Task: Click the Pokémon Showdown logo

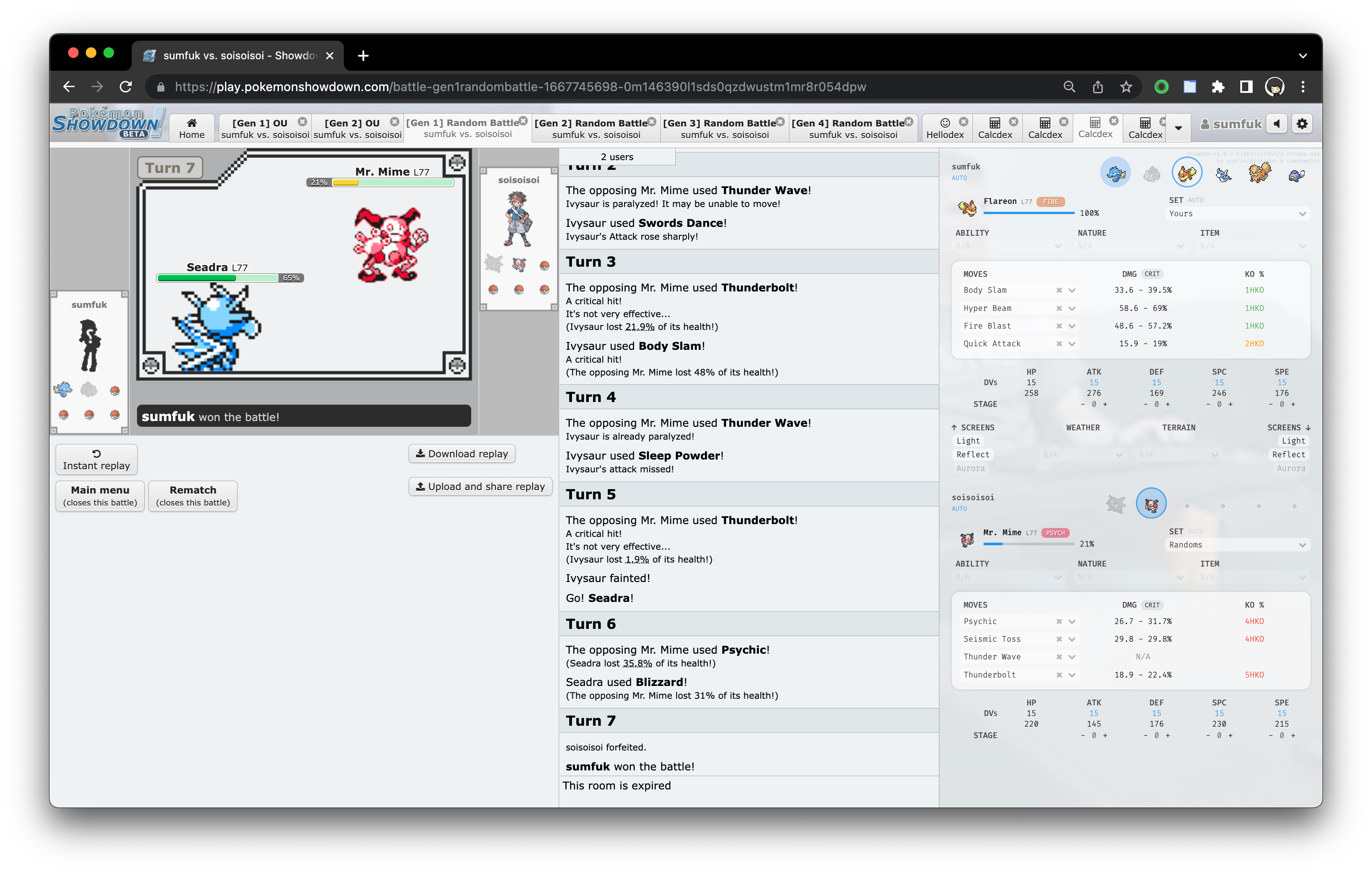Action: tap(108, 123)
